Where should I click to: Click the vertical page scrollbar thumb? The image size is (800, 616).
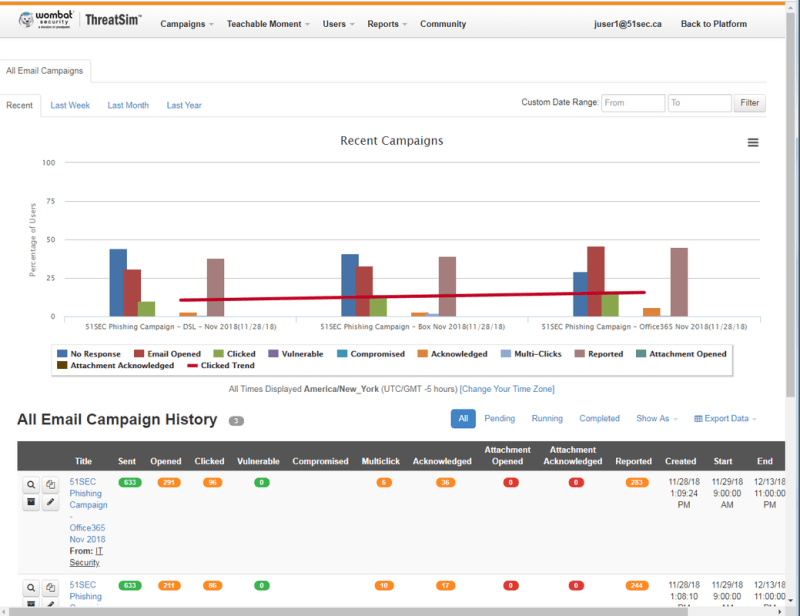(790, 204)
